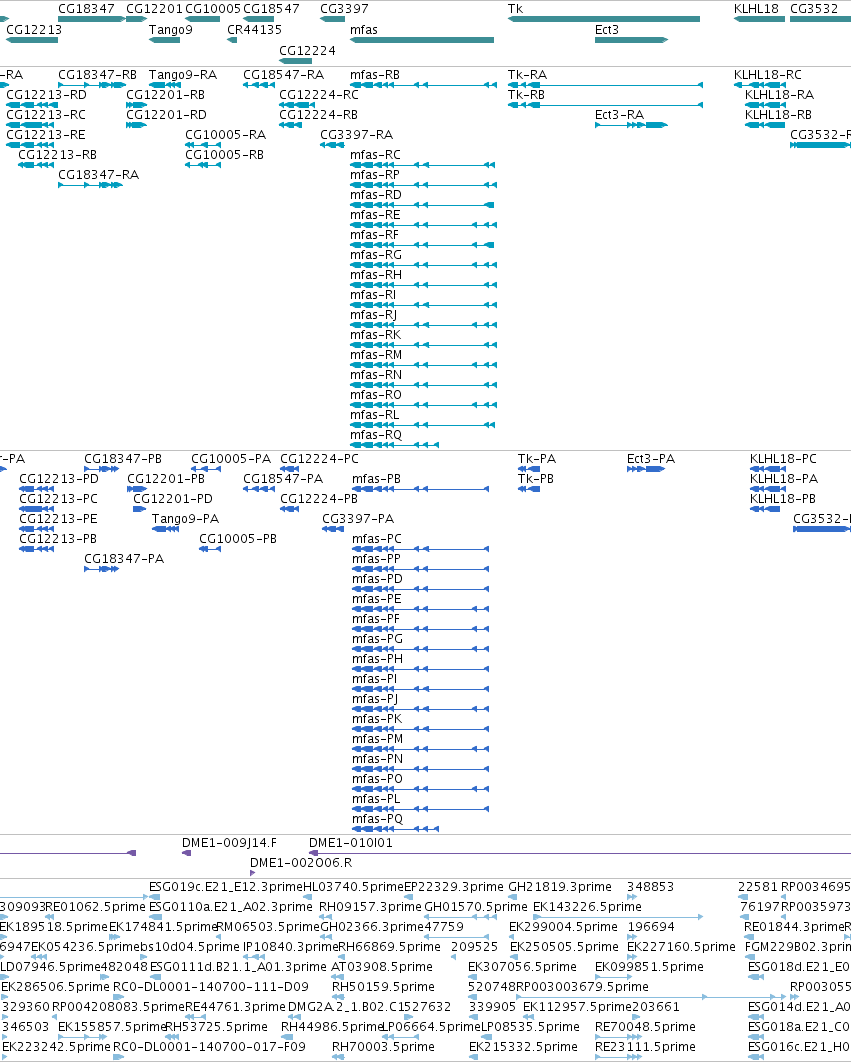This screenshot has width=851, height=1062.
Task: Select EST RH50159.5prime
Action: click(x=383, y=987)
